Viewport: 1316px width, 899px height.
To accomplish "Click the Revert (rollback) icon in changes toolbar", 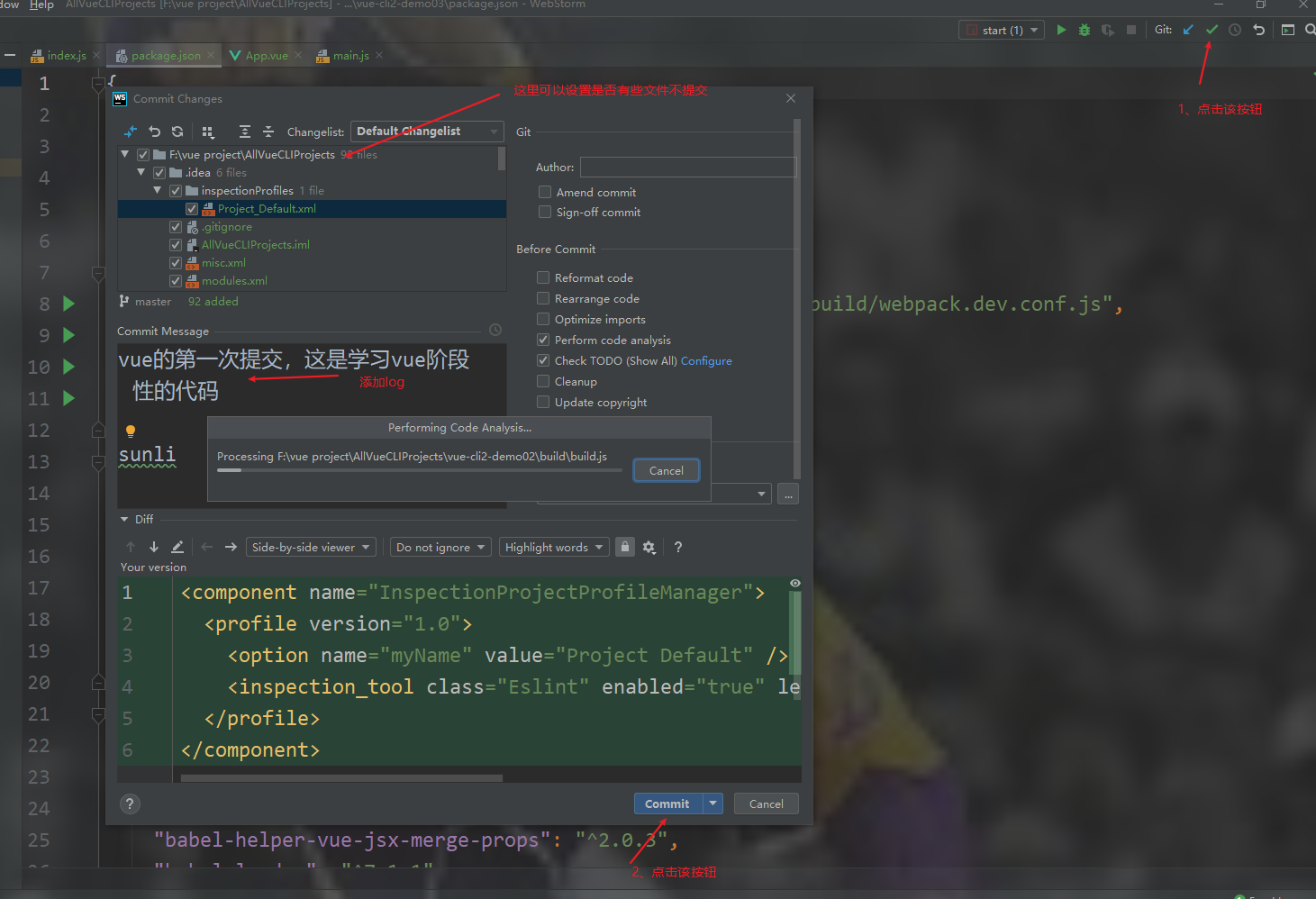I will click(x=154, y=132).
